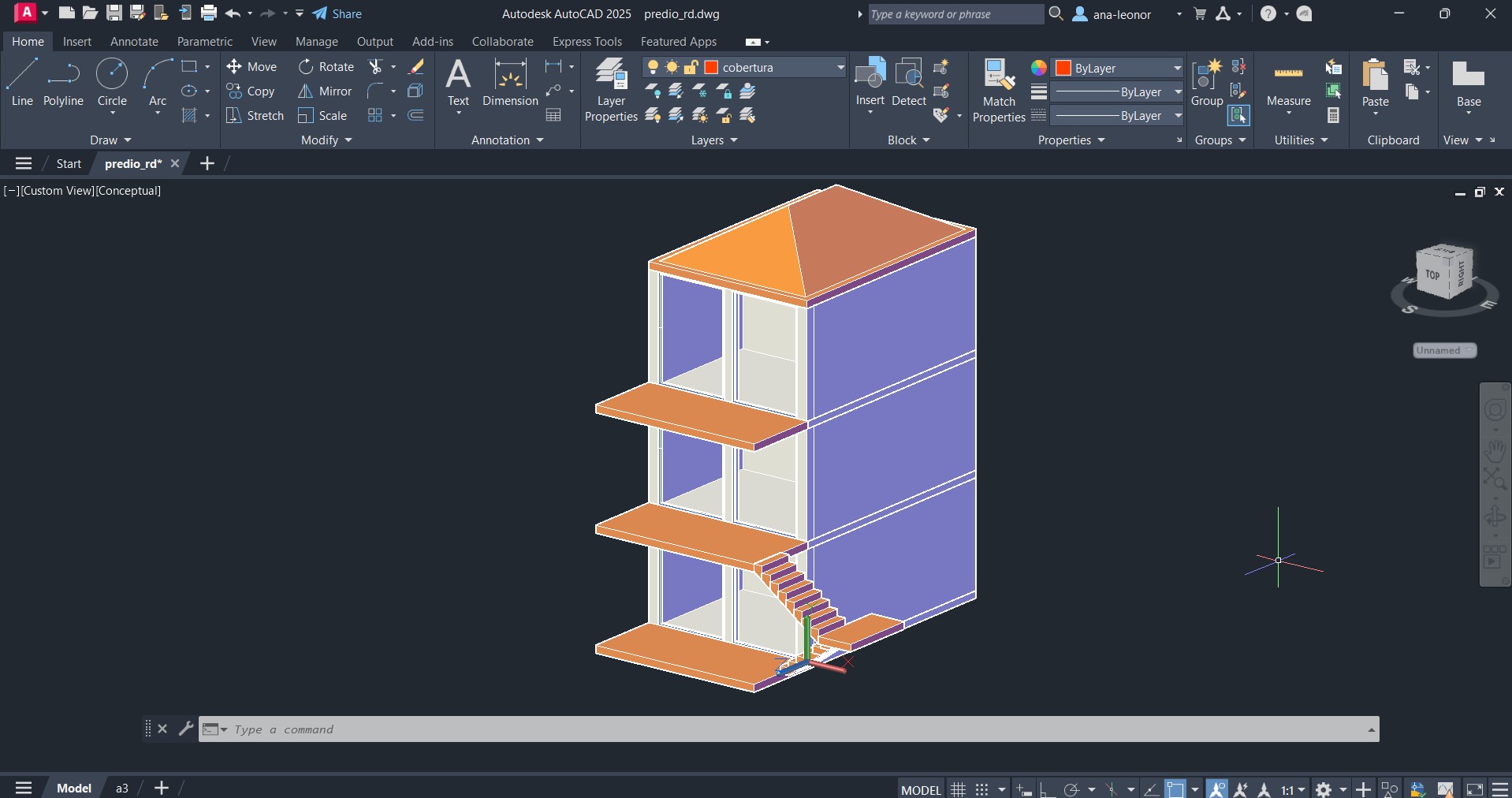Select the Polyline drawing tool
1512x798 pixels.
(63, 83)
